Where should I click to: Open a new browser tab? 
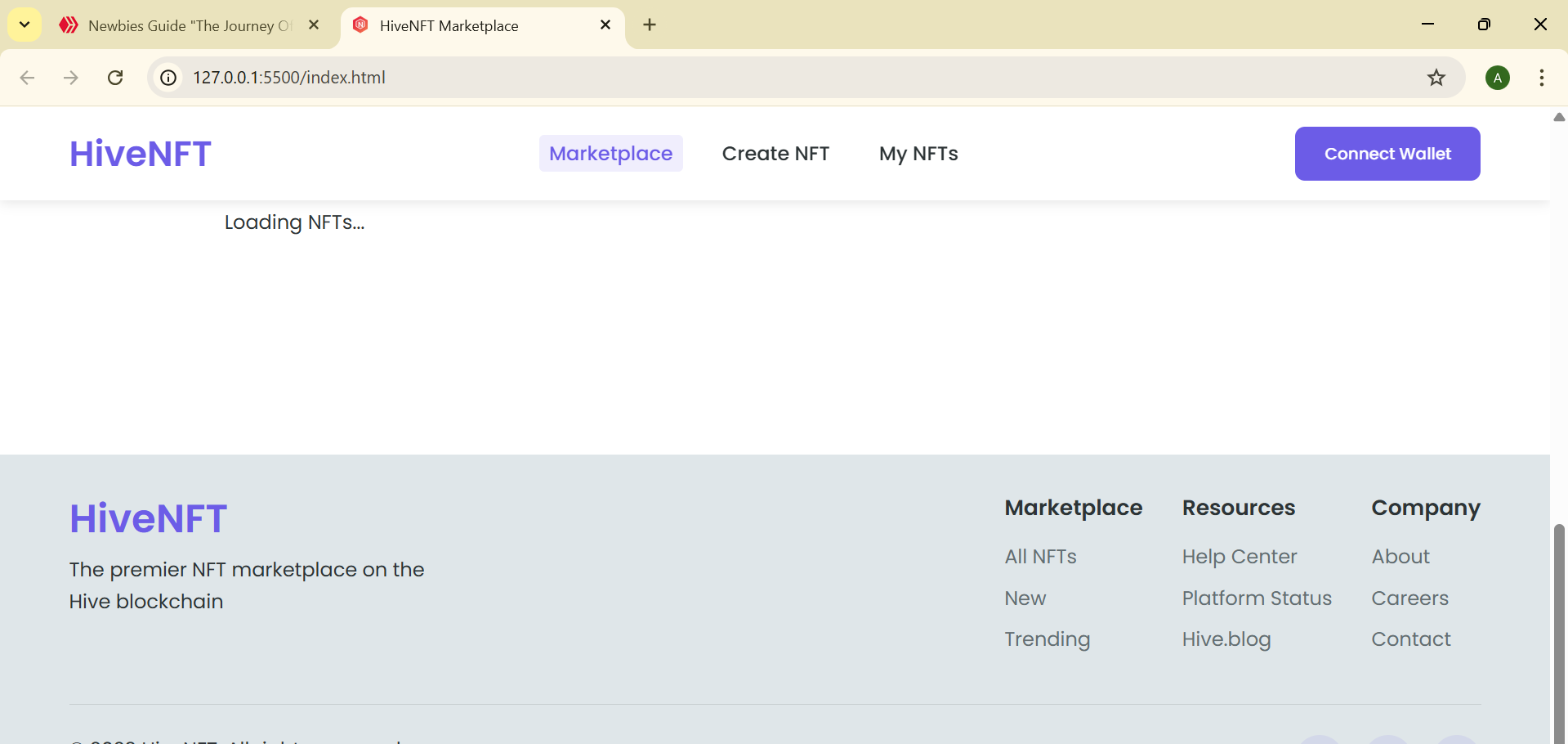[650, 25]
